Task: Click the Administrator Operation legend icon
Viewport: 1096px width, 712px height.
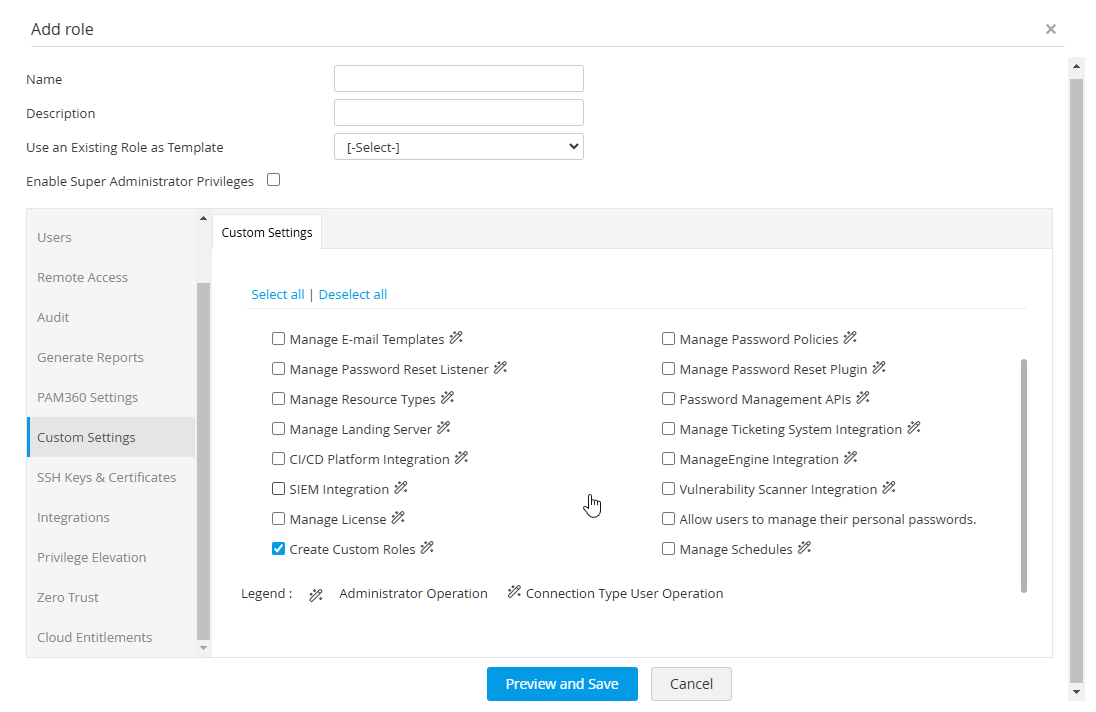Action: [x=316, y=594]
